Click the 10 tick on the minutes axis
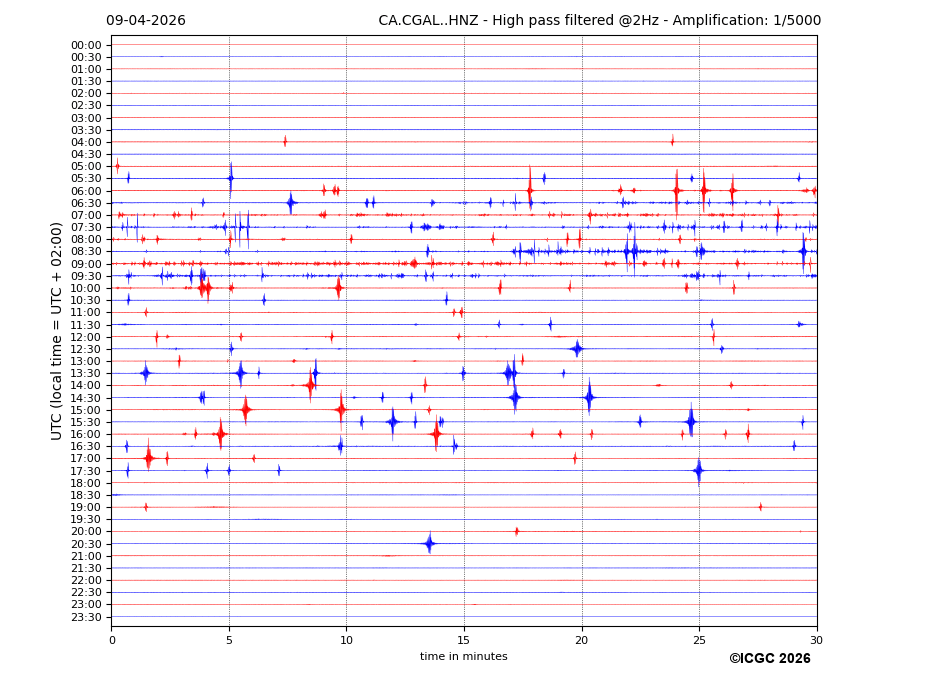Image resolution: width=927 pixels, height=696 pixels. (346, 640)
